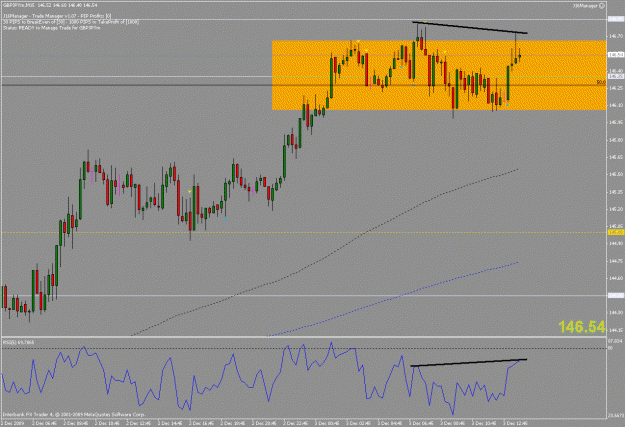Click the JJNManager expert name label
The width and height of the screenshot is (625, 427).
click(x=586, y=6)
